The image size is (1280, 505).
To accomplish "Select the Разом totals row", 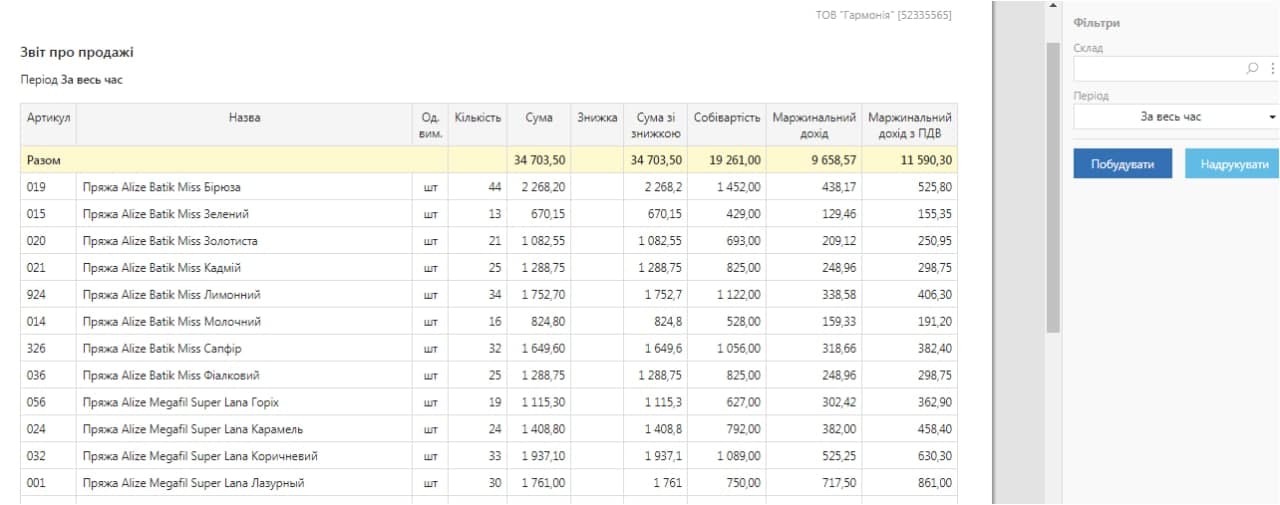I will 488,160.
